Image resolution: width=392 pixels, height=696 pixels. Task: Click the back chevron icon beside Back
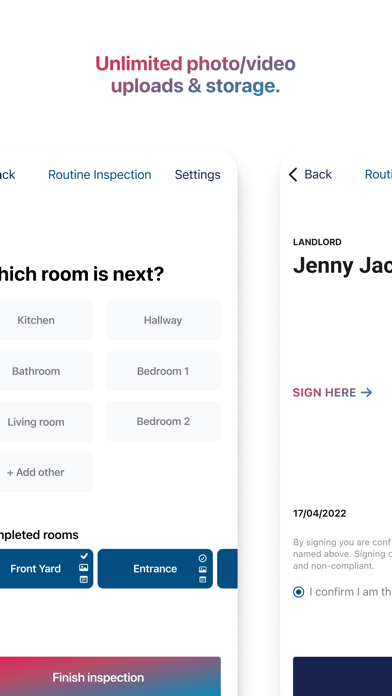tap(293, 174)
